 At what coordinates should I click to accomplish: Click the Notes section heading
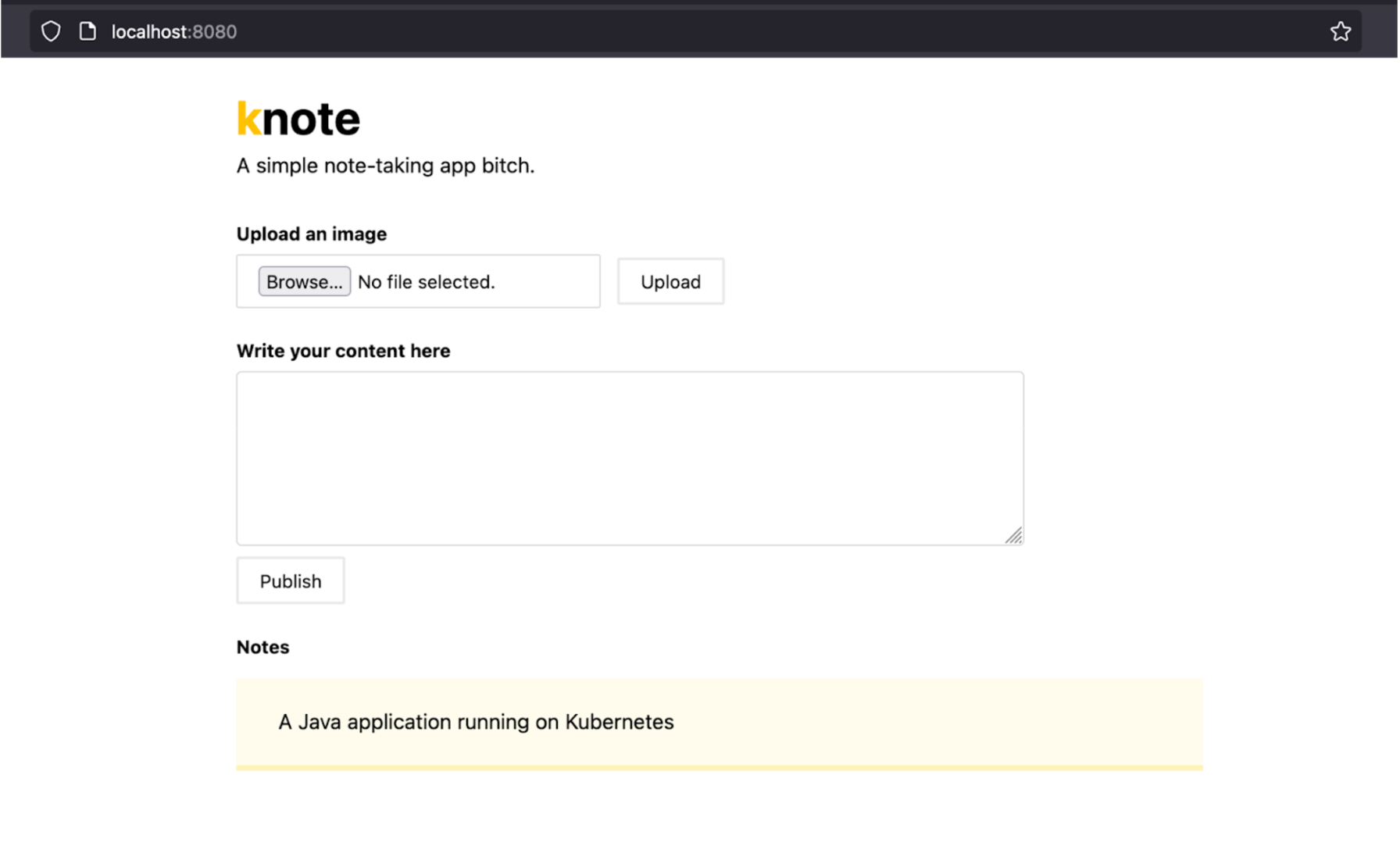pos(262,647)
